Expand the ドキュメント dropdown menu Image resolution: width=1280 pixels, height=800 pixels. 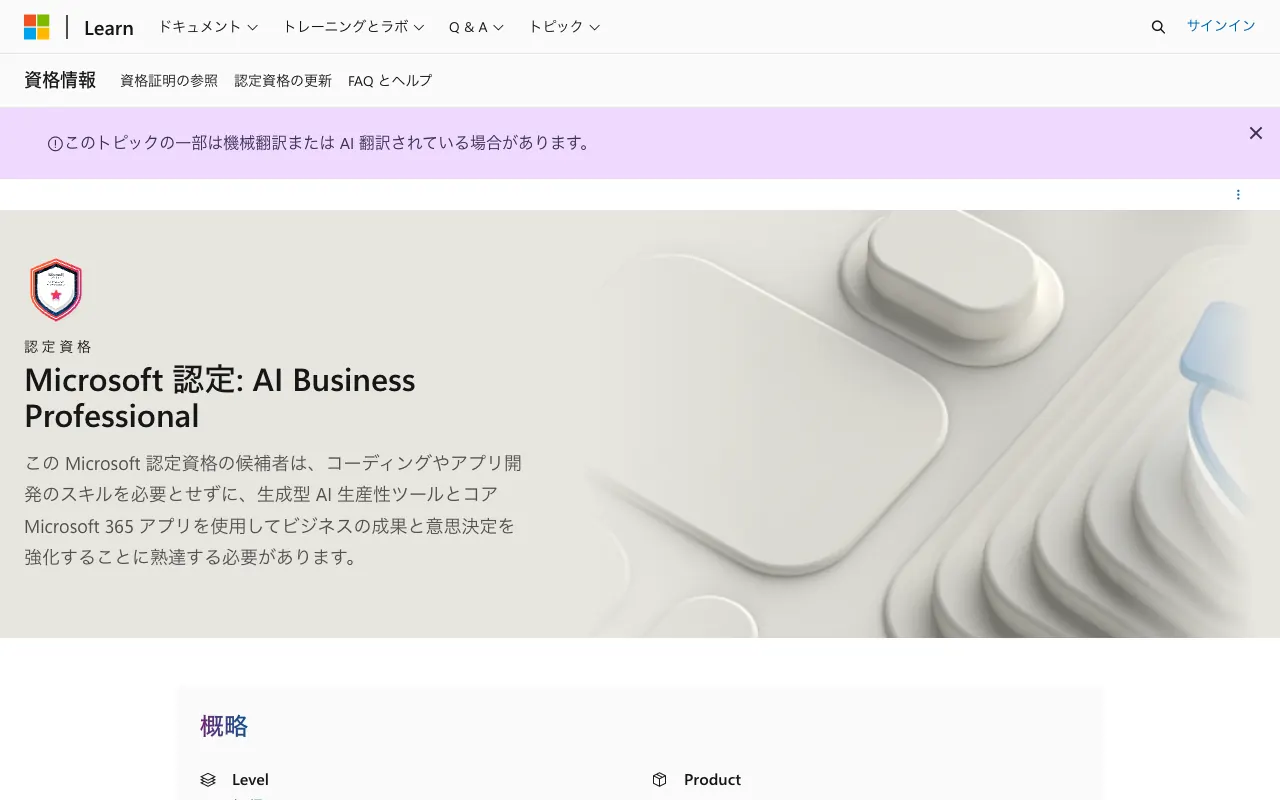coord(208,27)
